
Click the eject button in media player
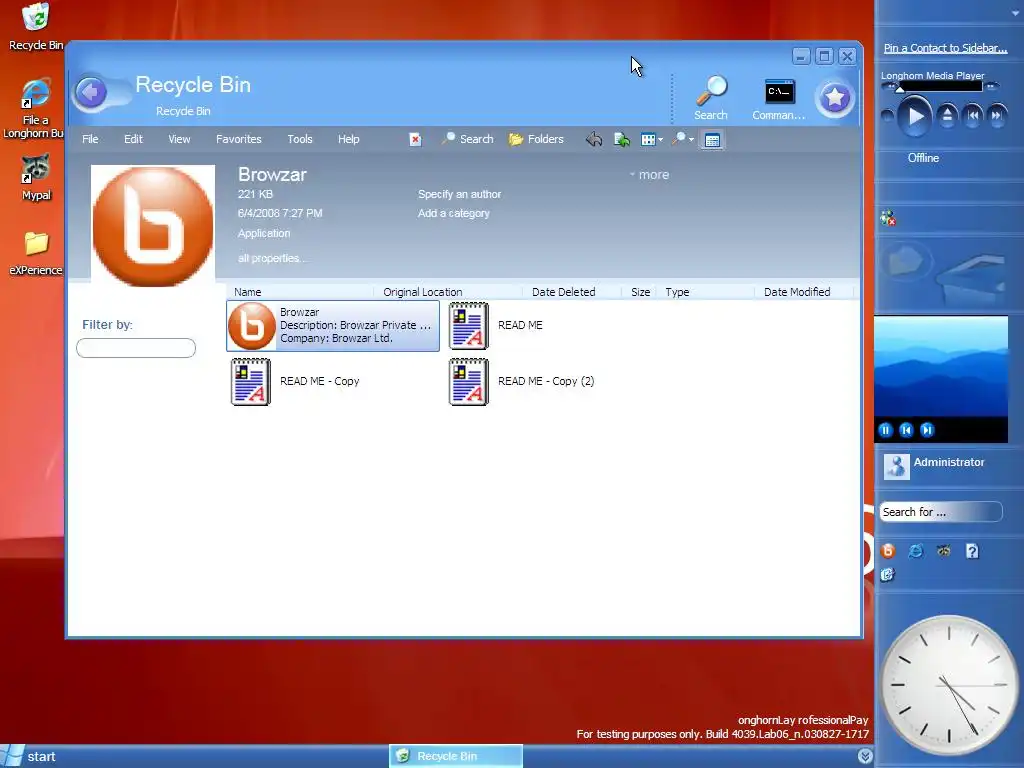coord(947,116)
